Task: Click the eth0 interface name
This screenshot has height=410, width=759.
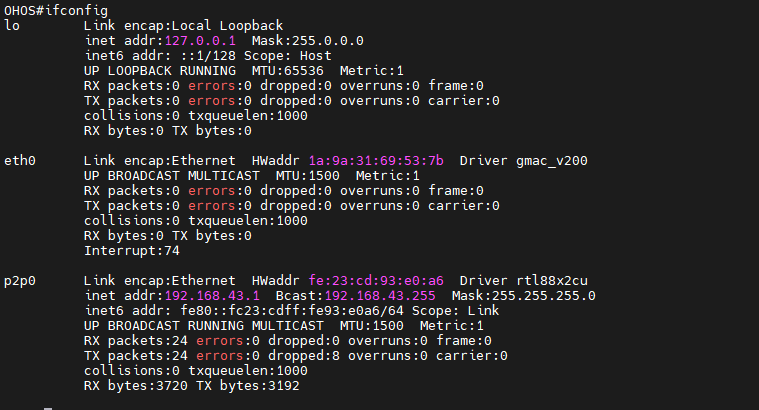Action: click(x=20, y=161)
